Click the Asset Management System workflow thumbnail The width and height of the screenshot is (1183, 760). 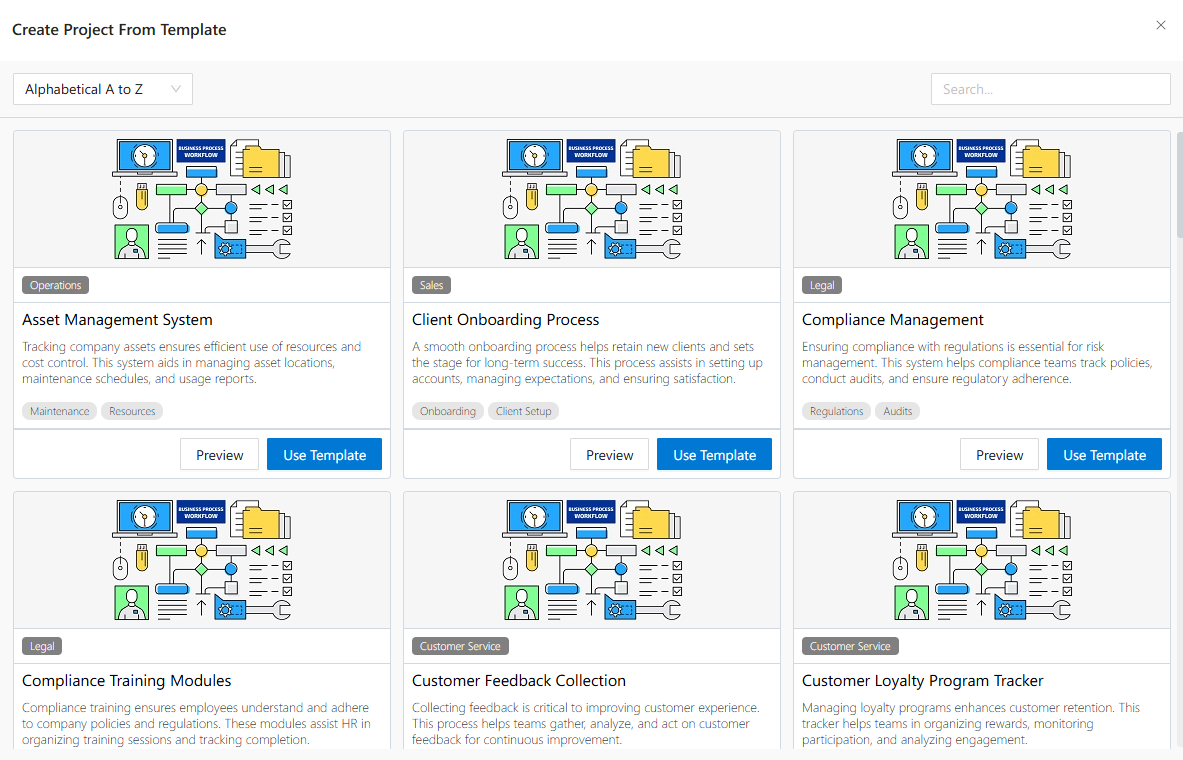coord(201,199)
